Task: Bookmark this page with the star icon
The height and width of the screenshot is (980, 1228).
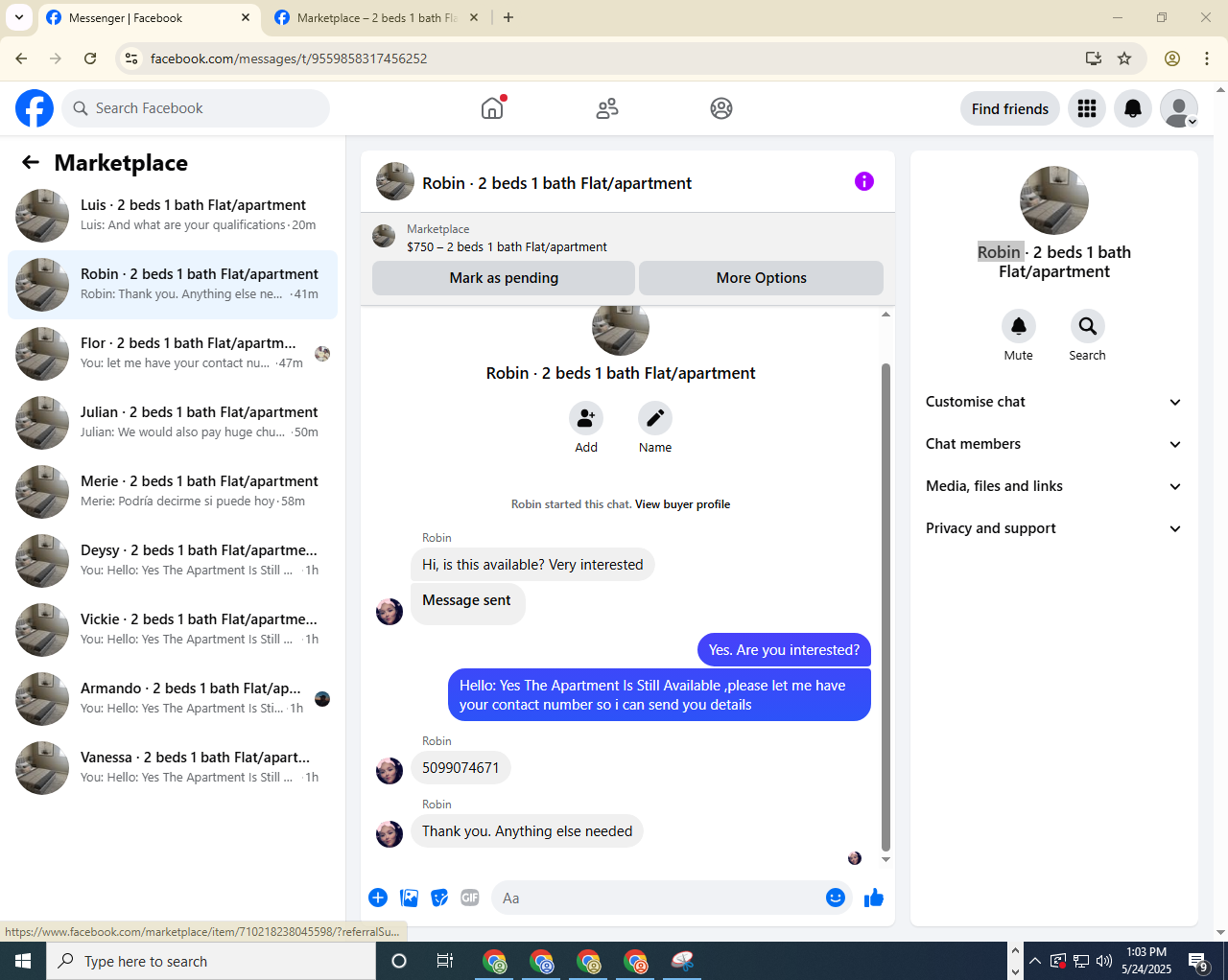Action: point(1124,58)
